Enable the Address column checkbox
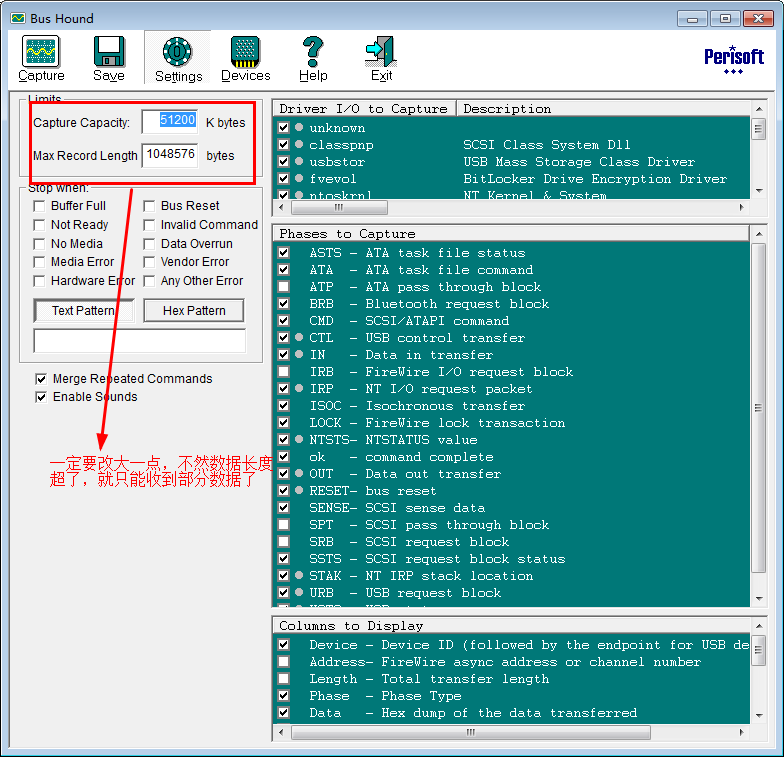The image size is (784, 757). pos(284,662)
